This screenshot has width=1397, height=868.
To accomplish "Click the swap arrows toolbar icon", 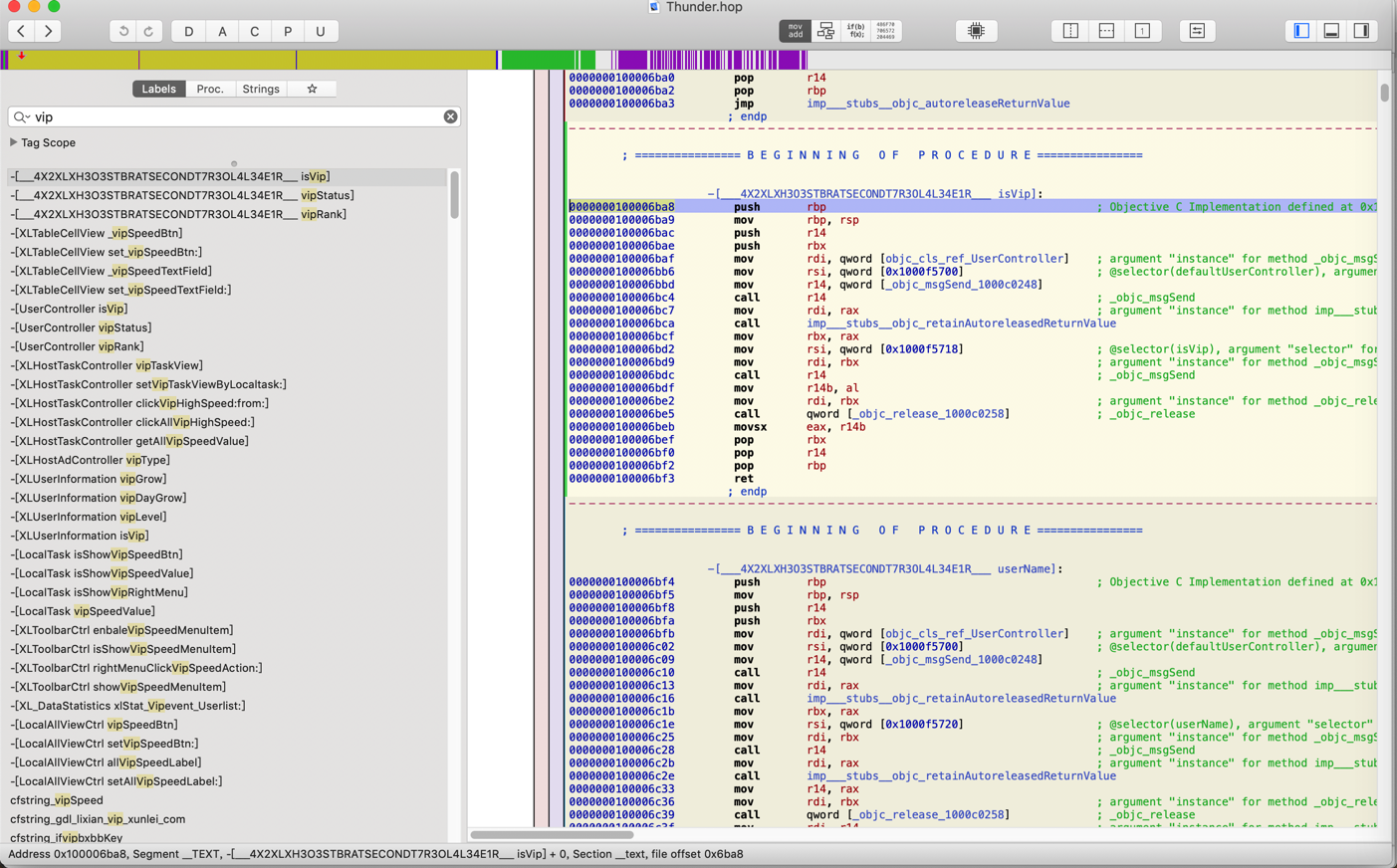I will [1197, 32].
